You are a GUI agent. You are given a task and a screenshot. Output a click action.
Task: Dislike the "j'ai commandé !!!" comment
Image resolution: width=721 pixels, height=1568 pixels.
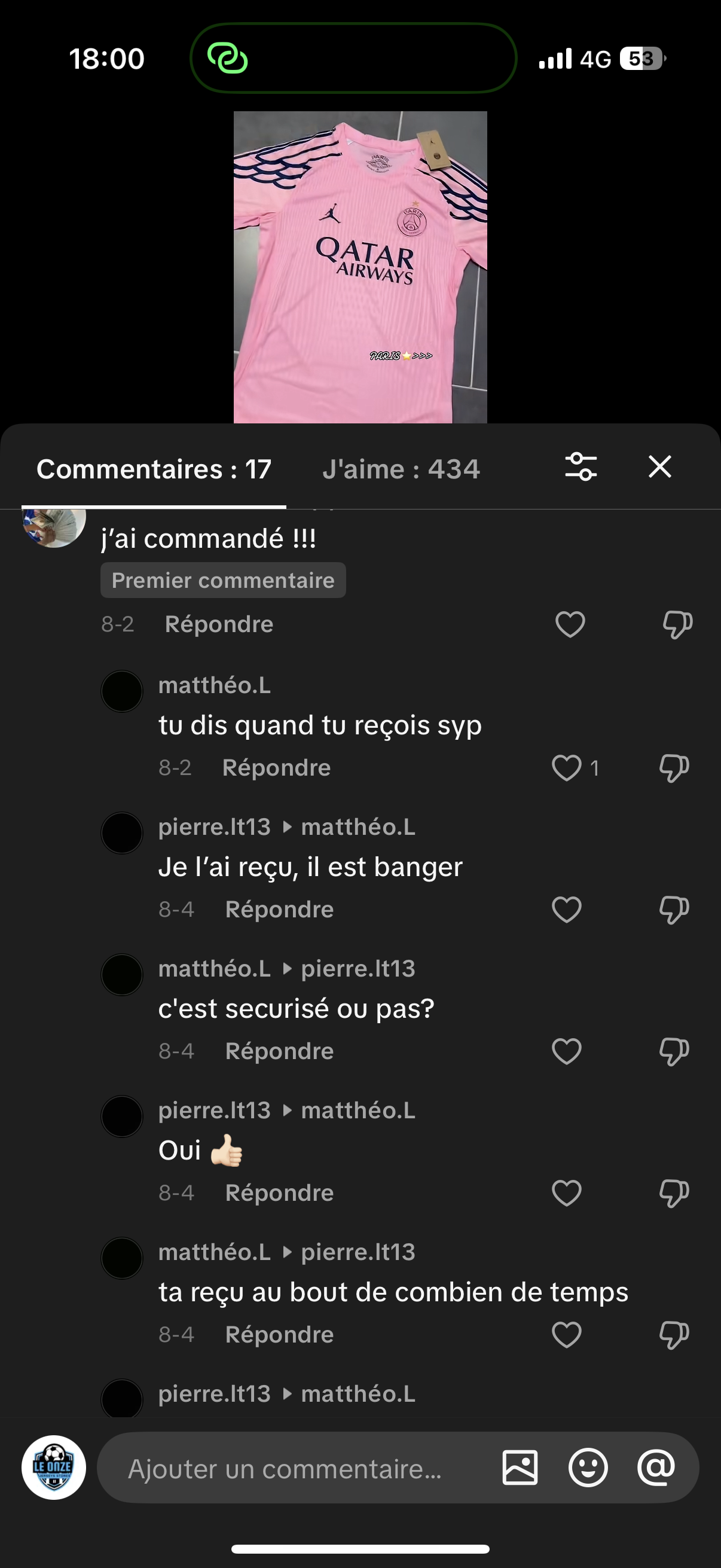pyautogui.click(x=677, y=624)
